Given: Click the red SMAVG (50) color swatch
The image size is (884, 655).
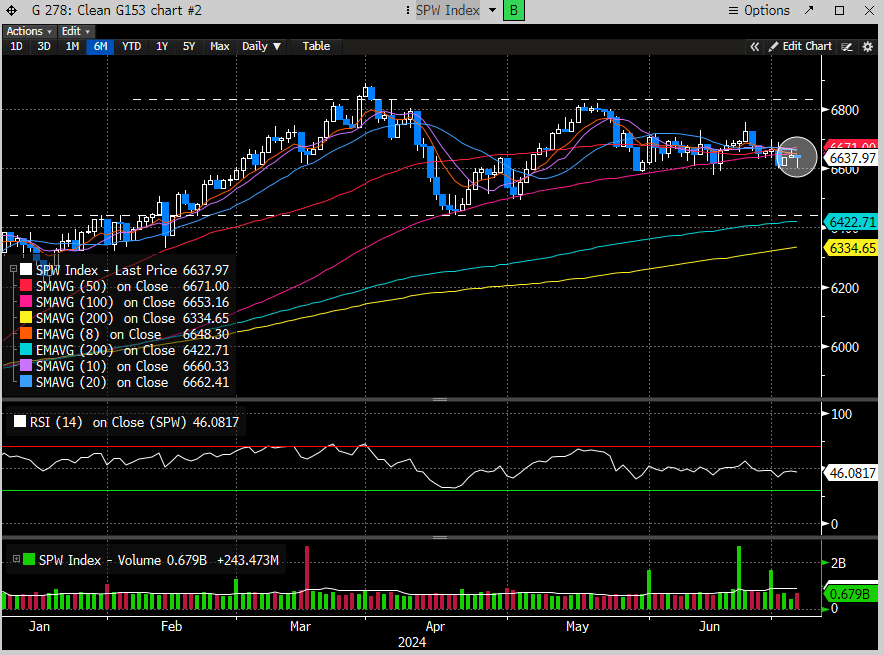Looking at the screenshot, I should (x=26, y=286).
